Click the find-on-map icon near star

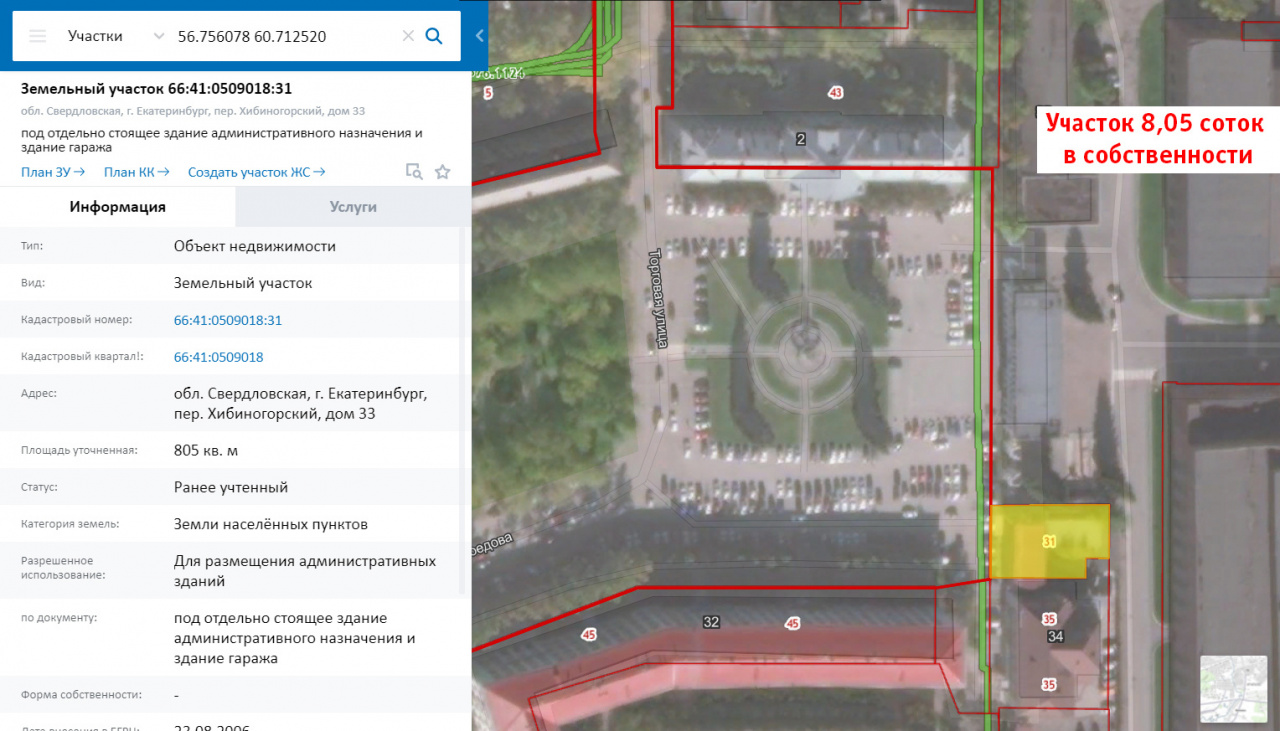(x=414, y=171)
